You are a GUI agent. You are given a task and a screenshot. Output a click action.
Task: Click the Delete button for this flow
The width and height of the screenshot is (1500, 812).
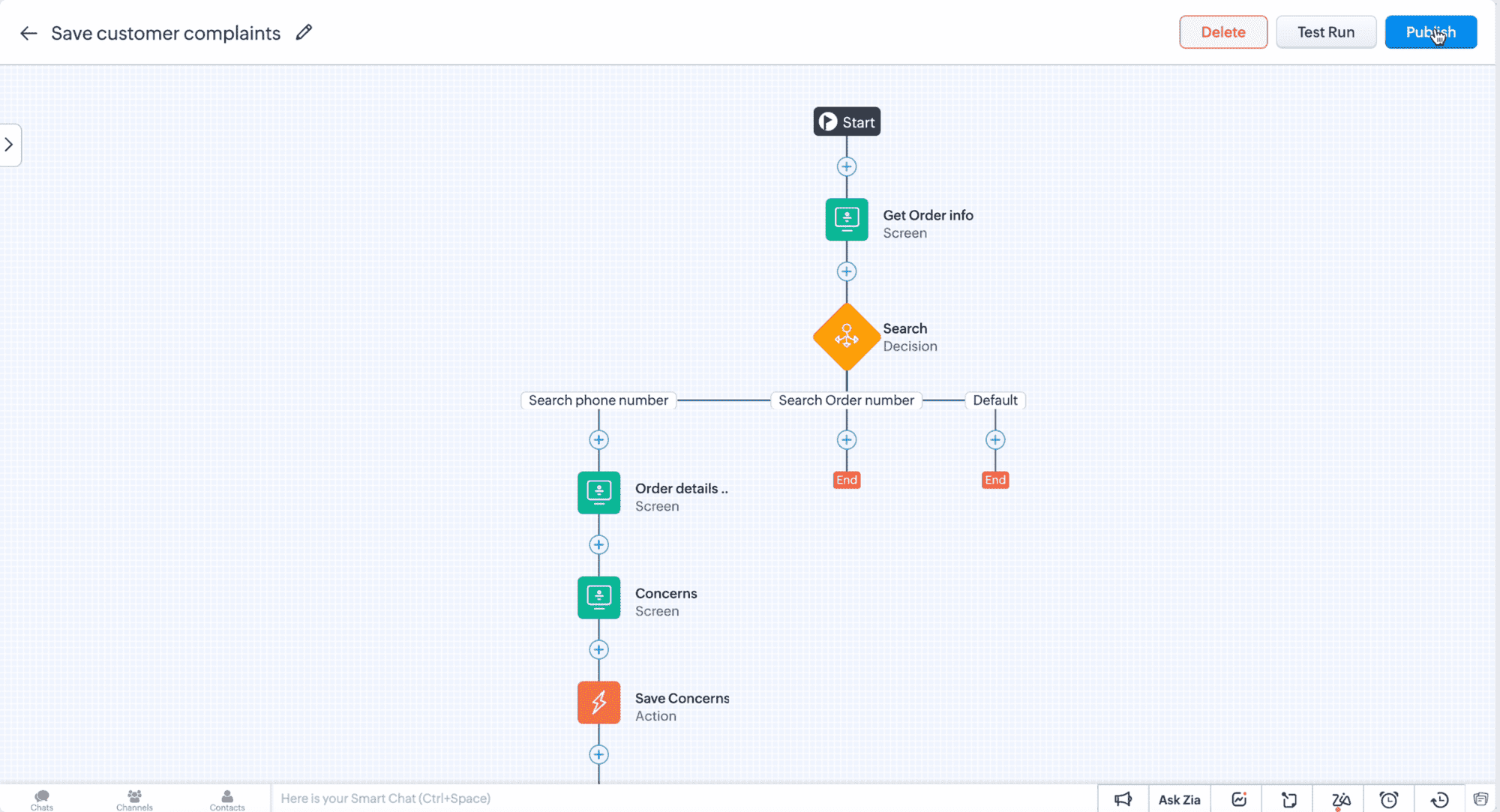pos(1223,32)
